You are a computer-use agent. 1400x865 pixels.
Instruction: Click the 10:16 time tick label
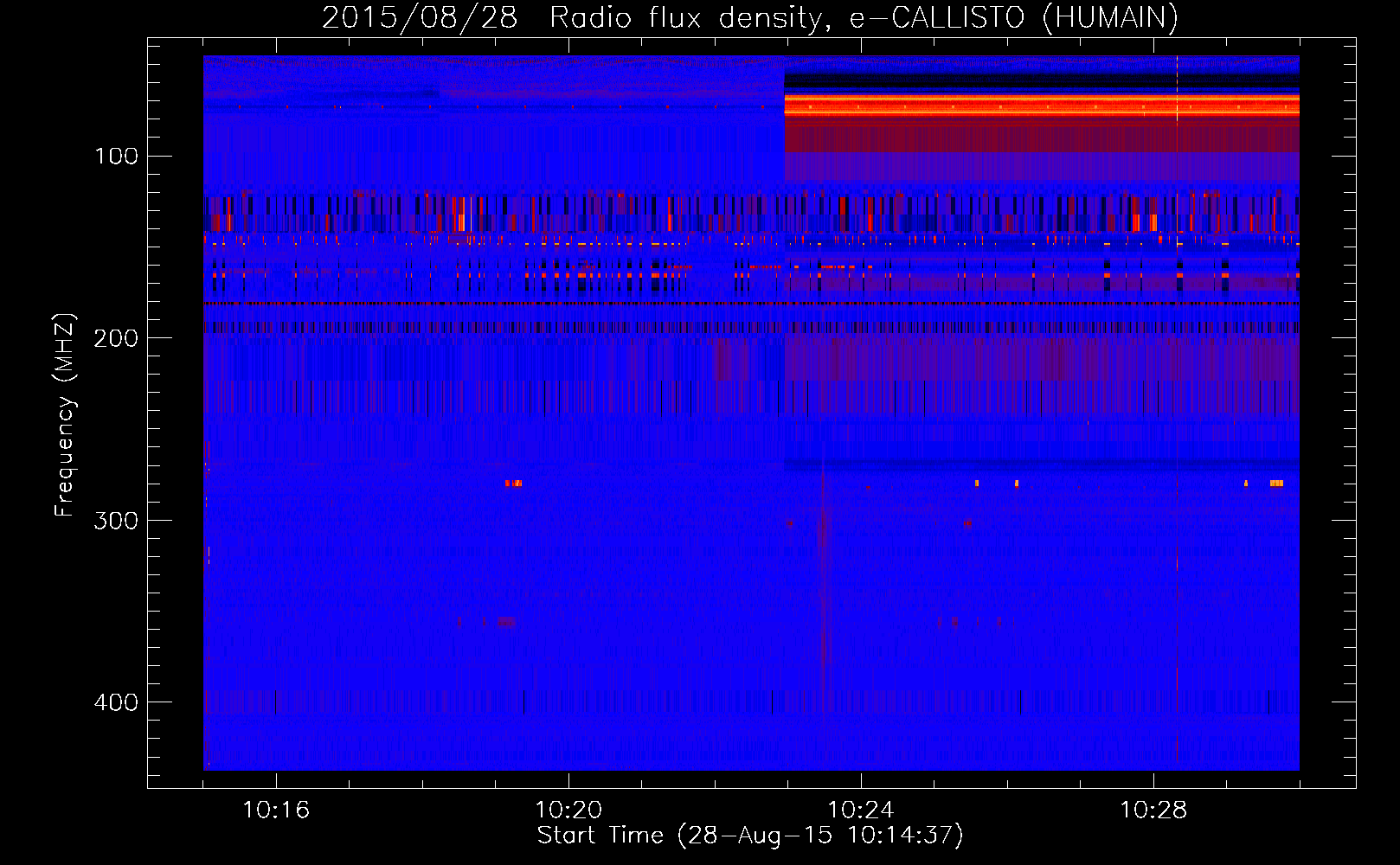click(x=276, y=810)
